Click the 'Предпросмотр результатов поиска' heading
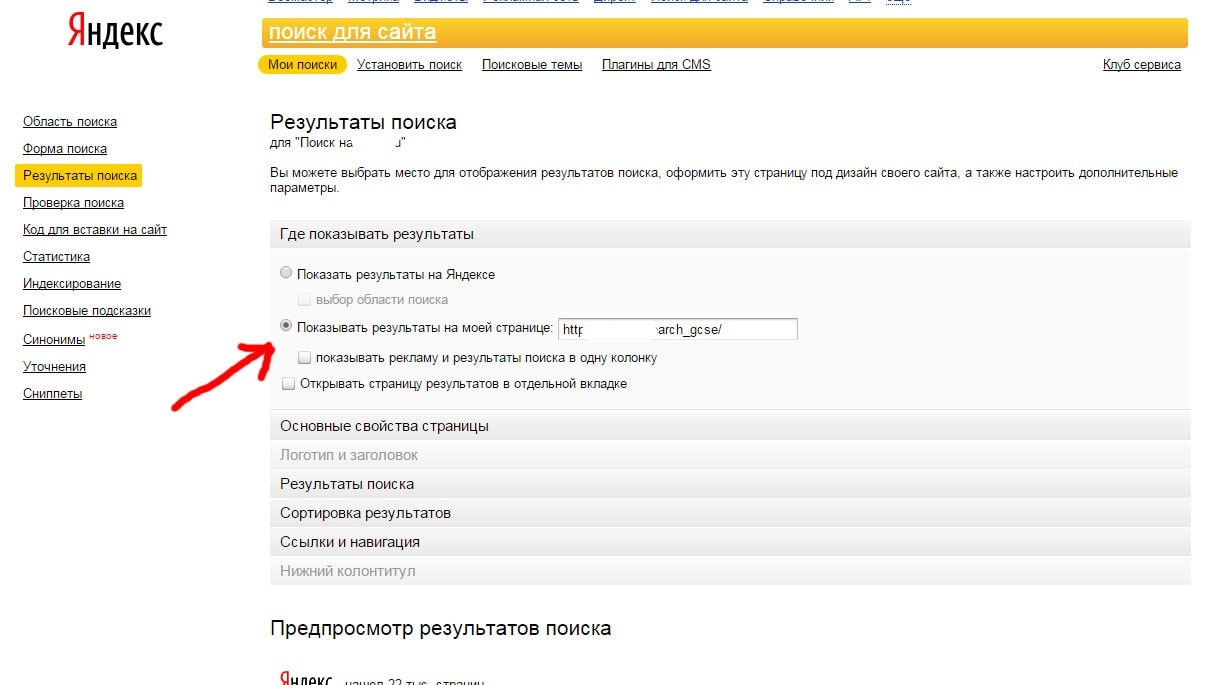 click(441, 629)
